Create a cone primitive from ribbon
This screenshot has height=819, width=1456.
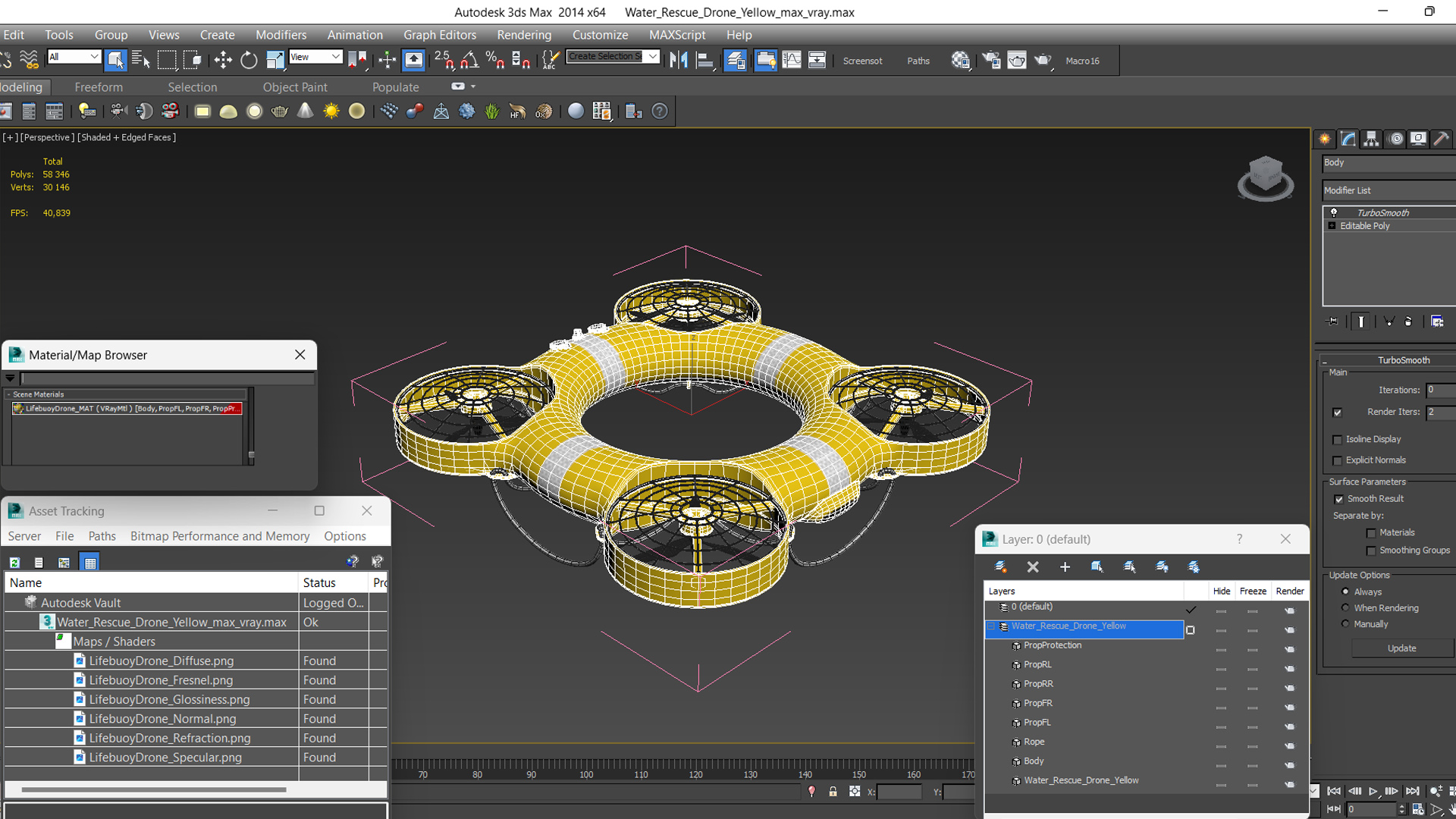pyautogui.click(x=305, y=111)
